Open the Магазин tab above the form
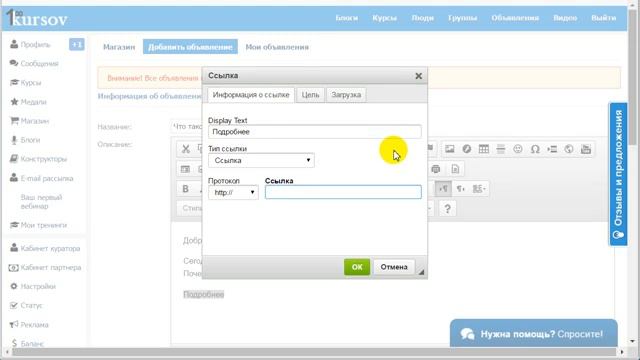 pyautogui.click(x=119, y=47)
